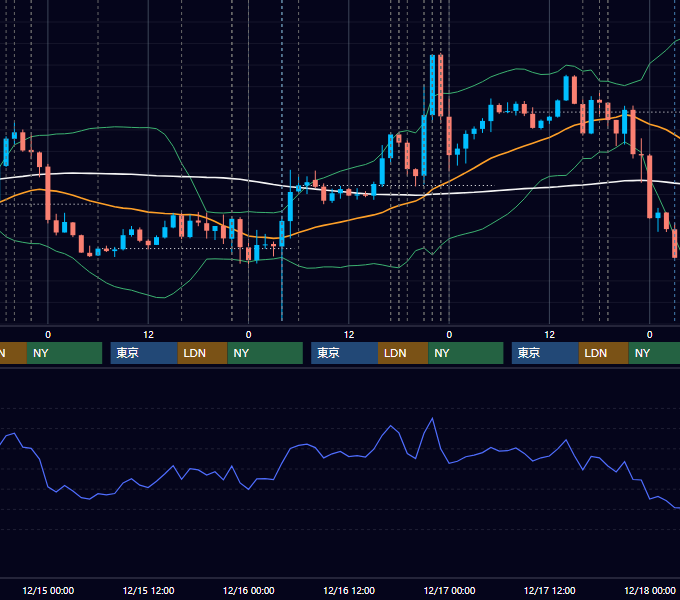
Task: Click hour marker 0 above 12/15 00:00
Action: click(x=48, y=335)
